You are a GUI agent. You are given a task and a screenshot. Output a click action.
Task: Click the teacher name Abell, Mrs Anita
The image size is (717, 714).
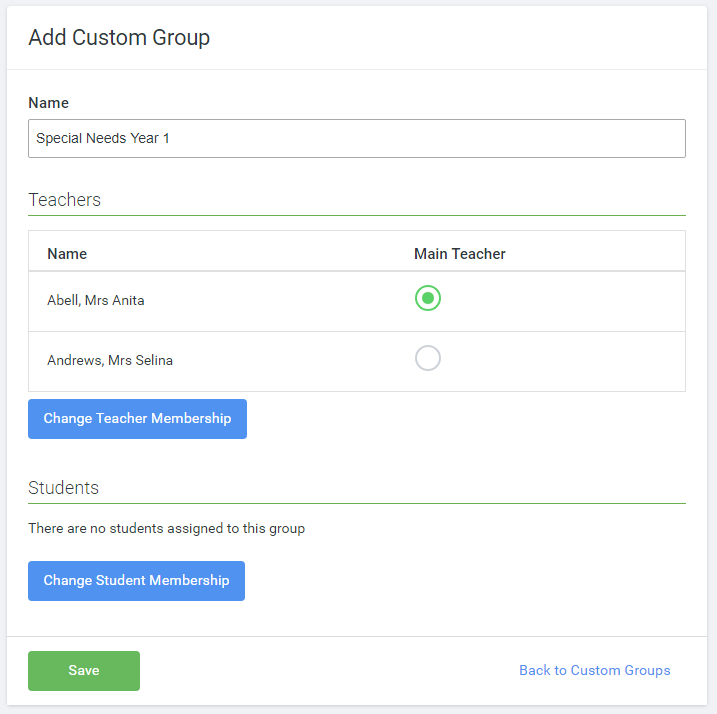[x=96, y=300]
